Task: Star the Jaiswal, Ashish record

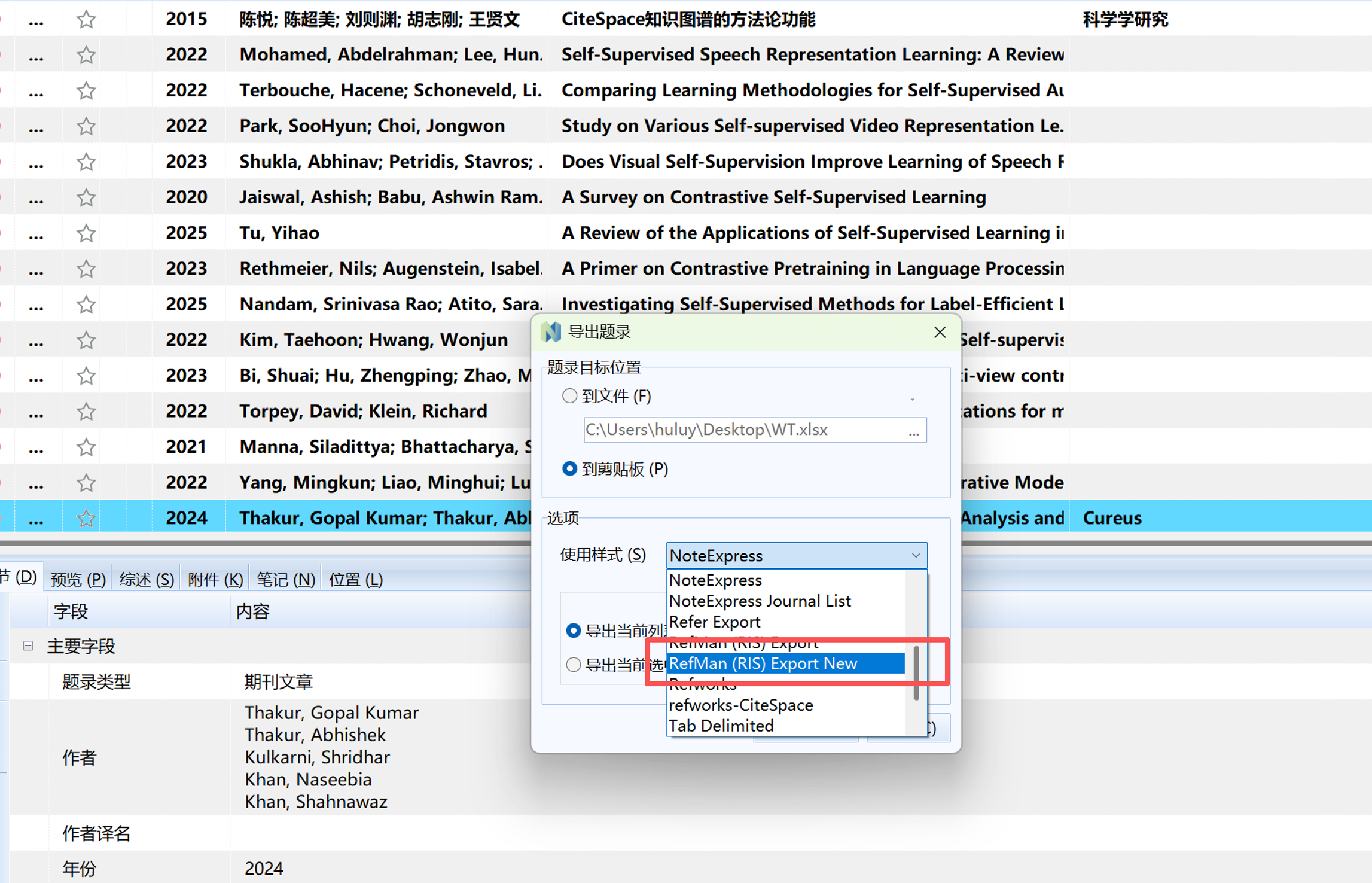Action: click(x=86, y=197)
